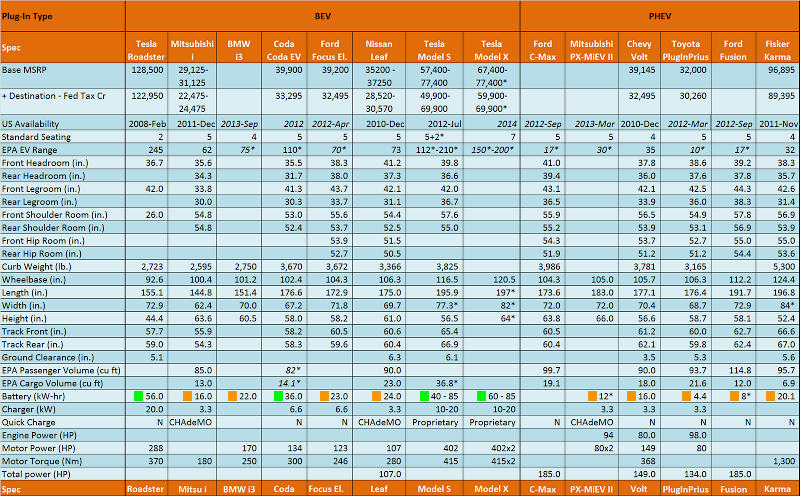Click the orange square beside battery 4.4
Viewport: 800px width, 496px height.
point(687,396)
